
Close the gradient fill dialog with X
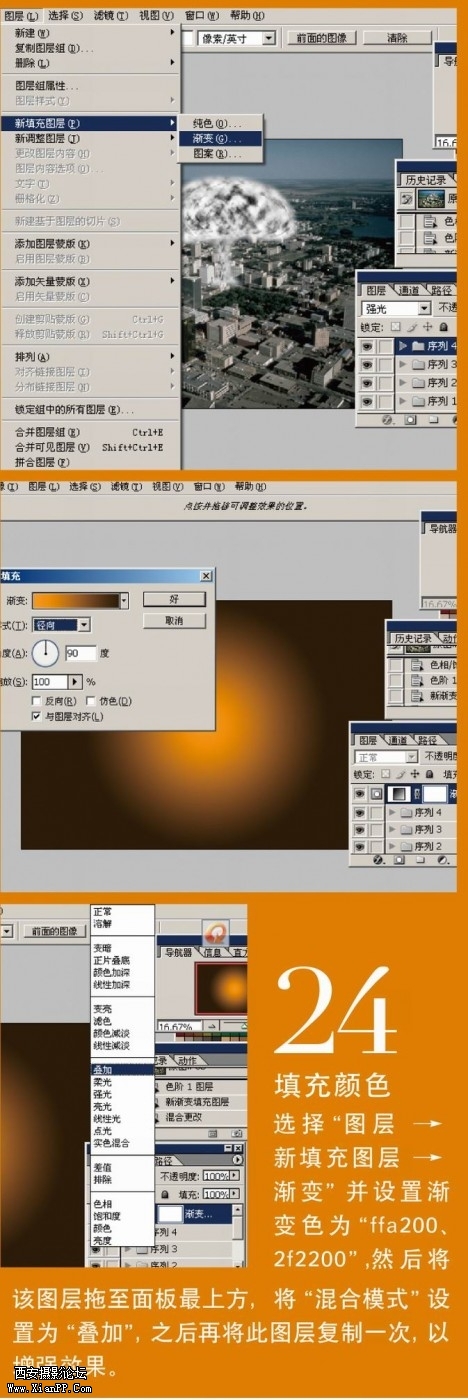tap(205, 576)
